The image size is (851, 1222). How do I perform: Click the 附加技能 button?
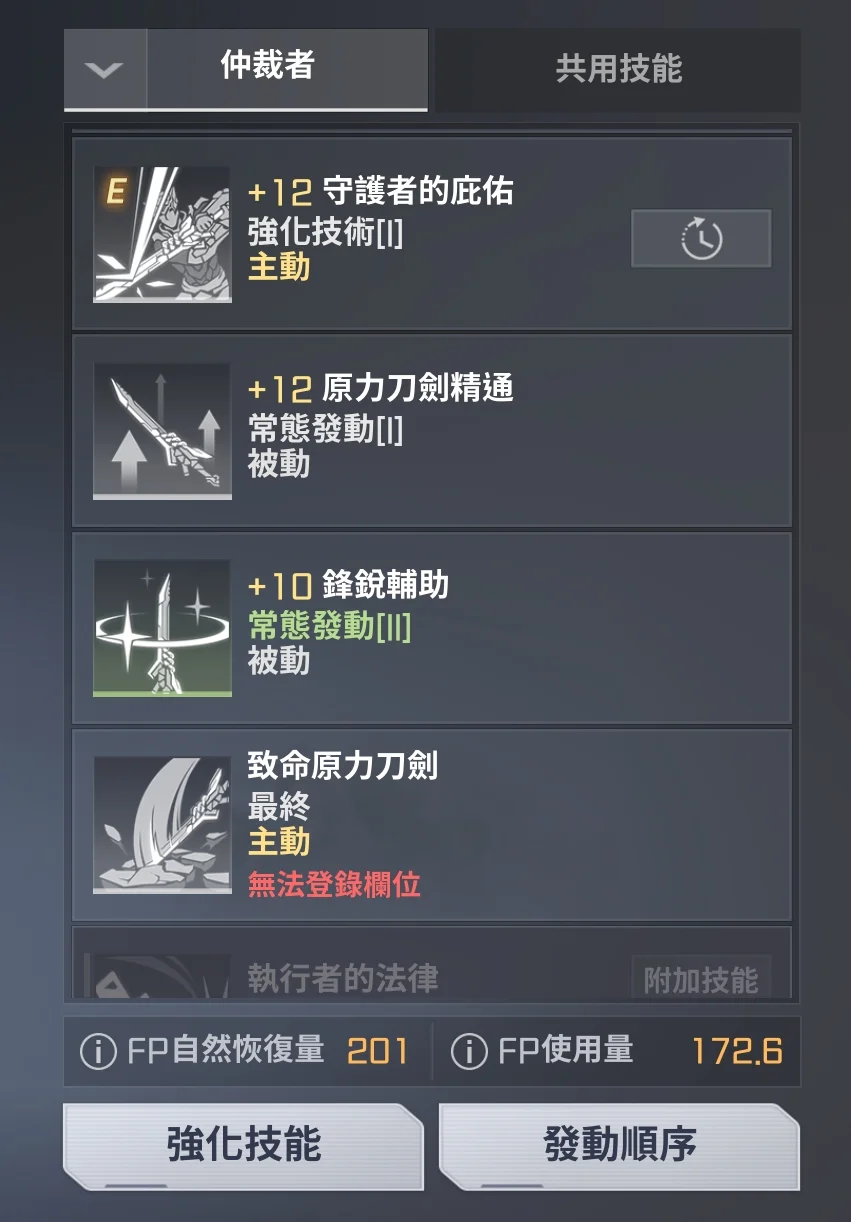(x=701, y=979)
